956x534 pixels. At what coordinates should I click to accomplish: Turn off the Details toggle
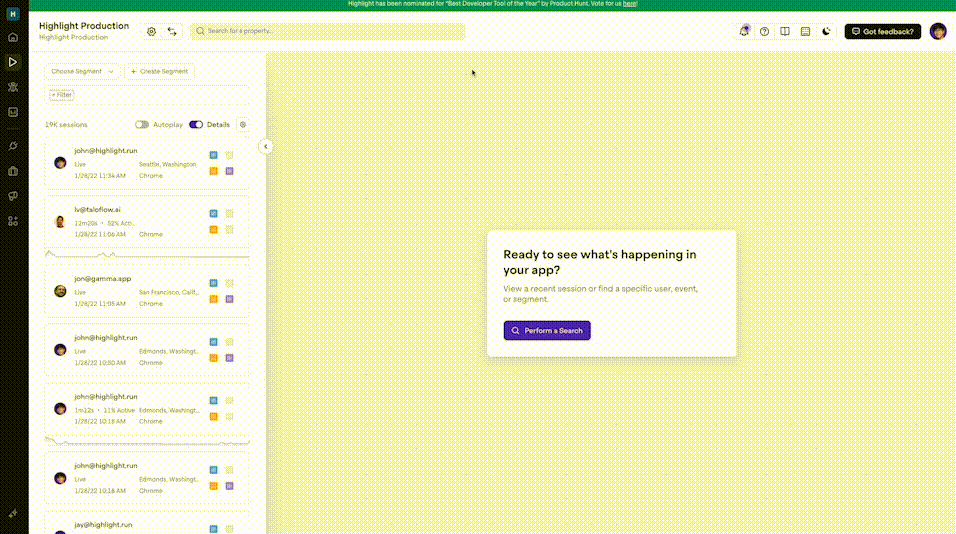click(196, 125)
